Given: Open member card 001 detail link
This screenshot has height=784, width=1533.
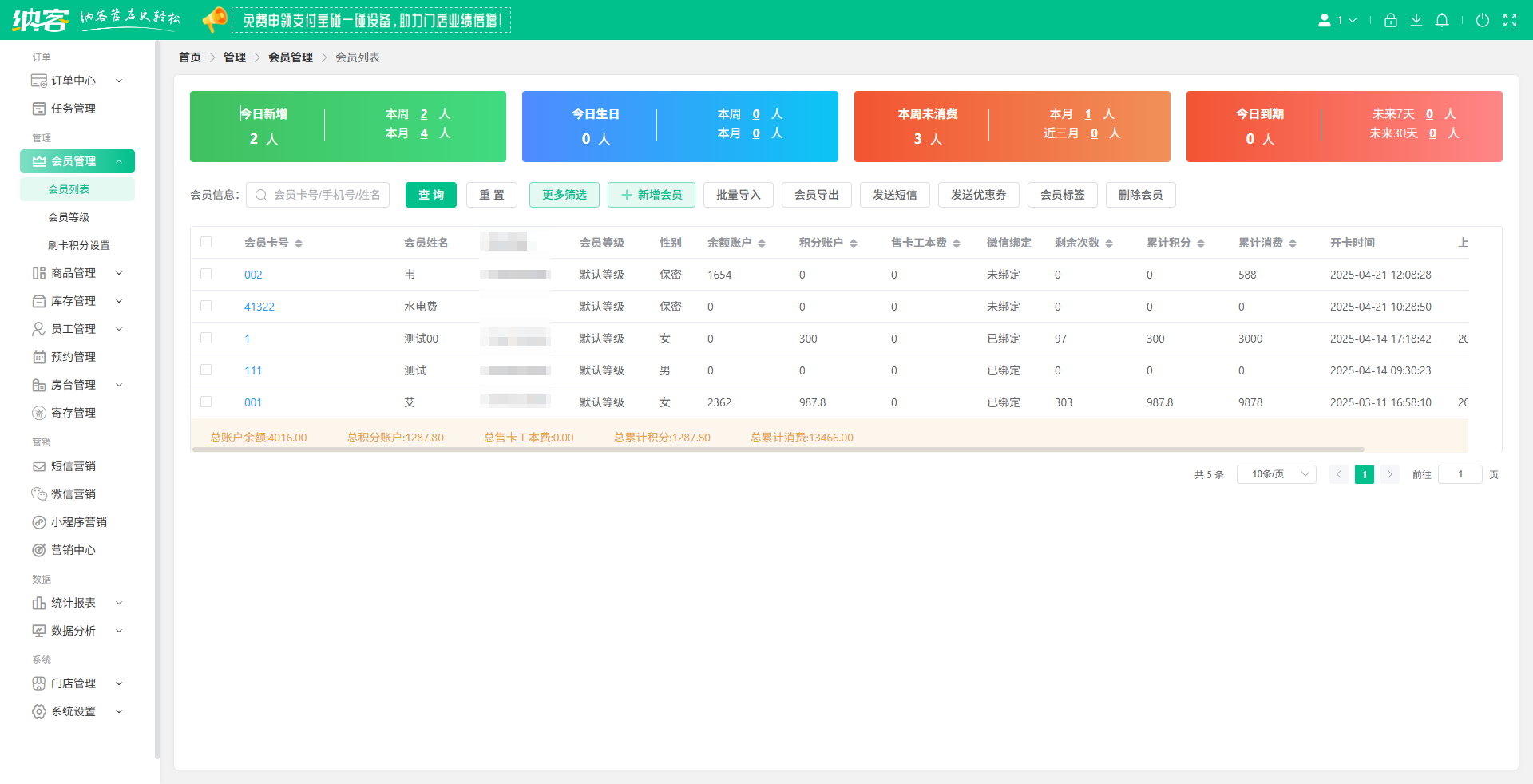Looking at the screenshot, I should coord(252,402).
